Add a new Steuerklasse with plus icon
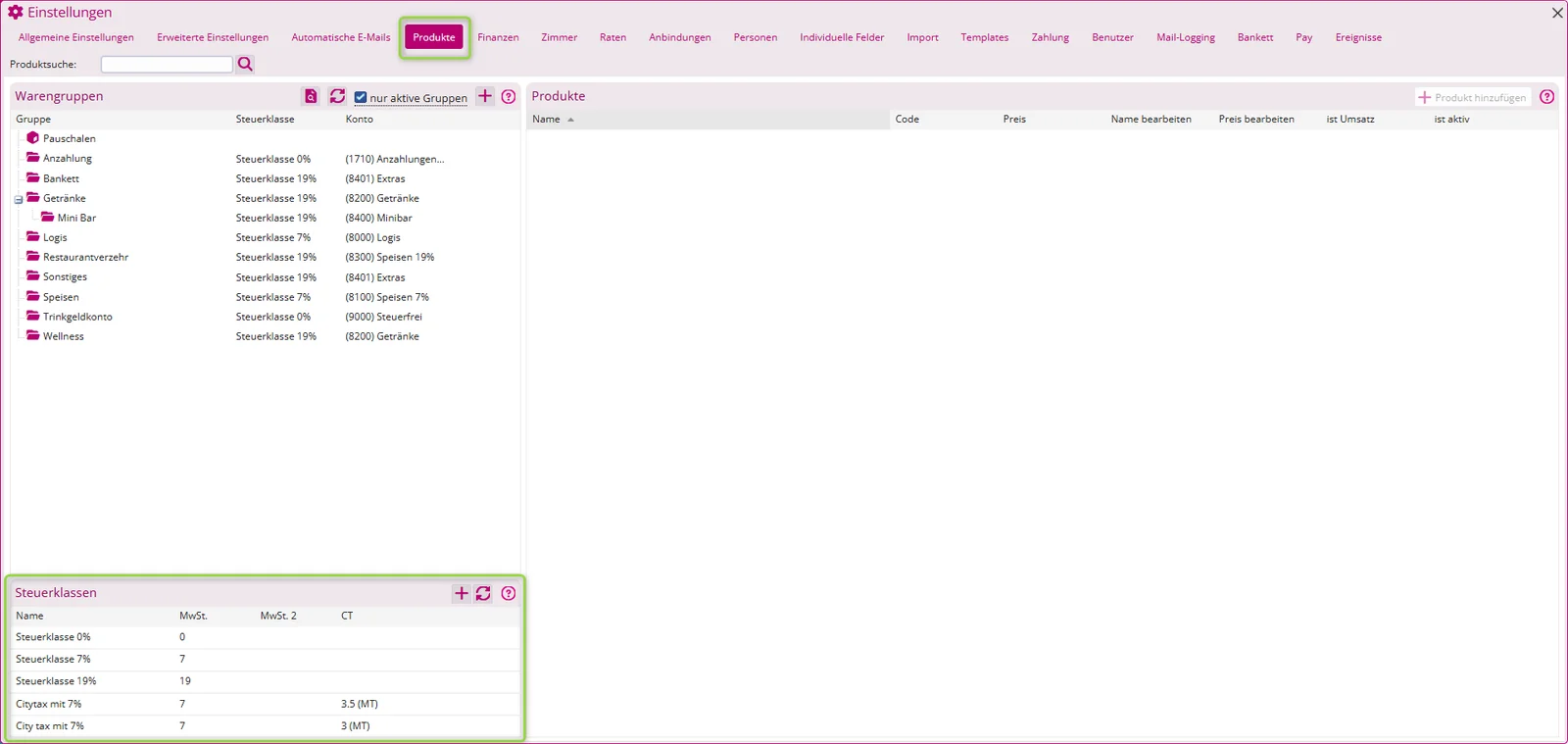The width and height of the screenshot is (1568, 744). (462, 593)
